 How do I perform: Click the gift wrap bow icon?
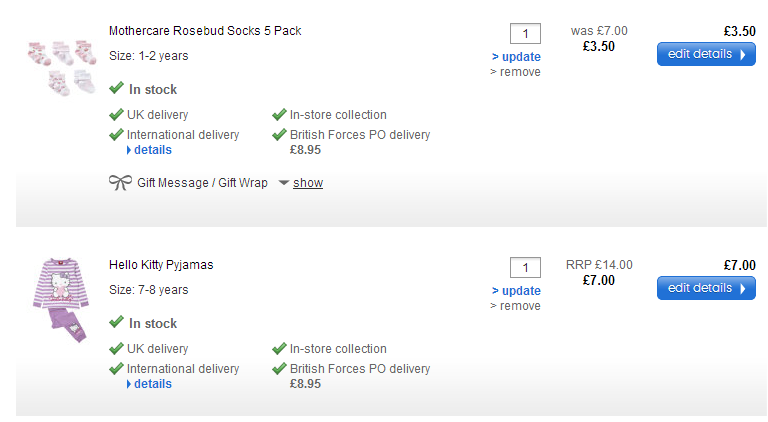click(x=120, y=183)
